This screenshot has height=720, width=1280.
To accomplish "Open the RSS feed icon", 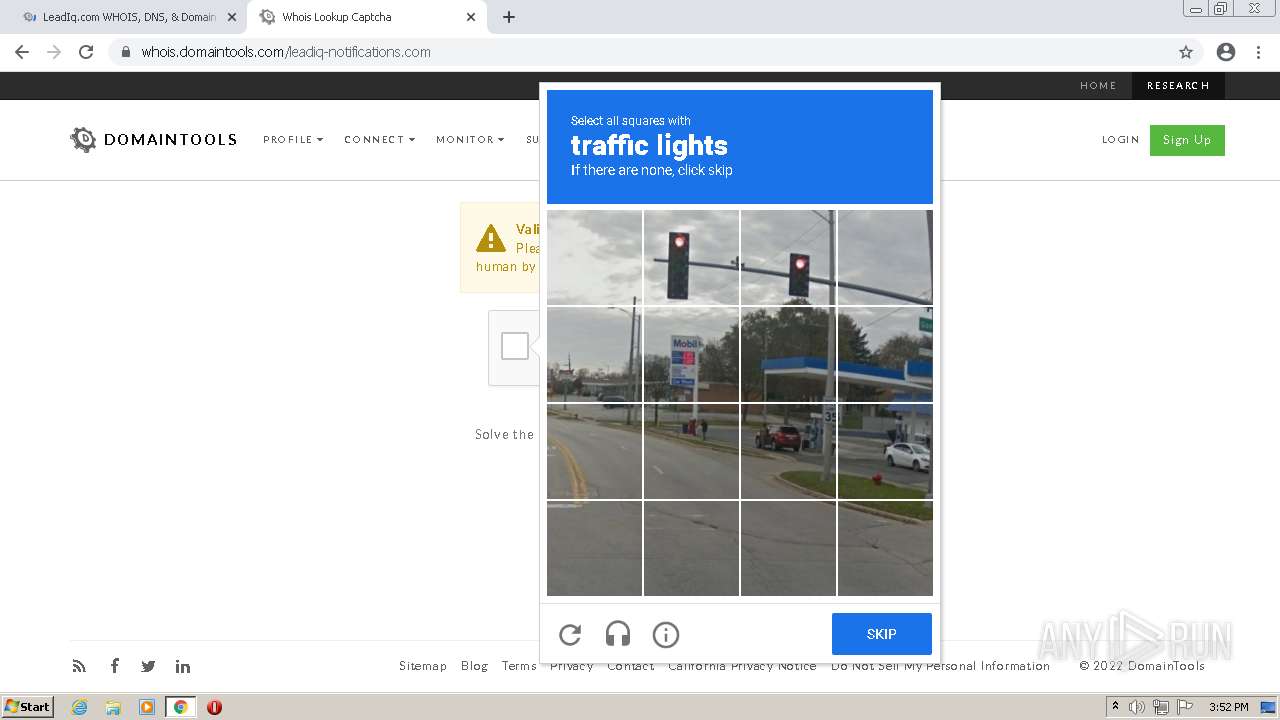I will [79, 666].
